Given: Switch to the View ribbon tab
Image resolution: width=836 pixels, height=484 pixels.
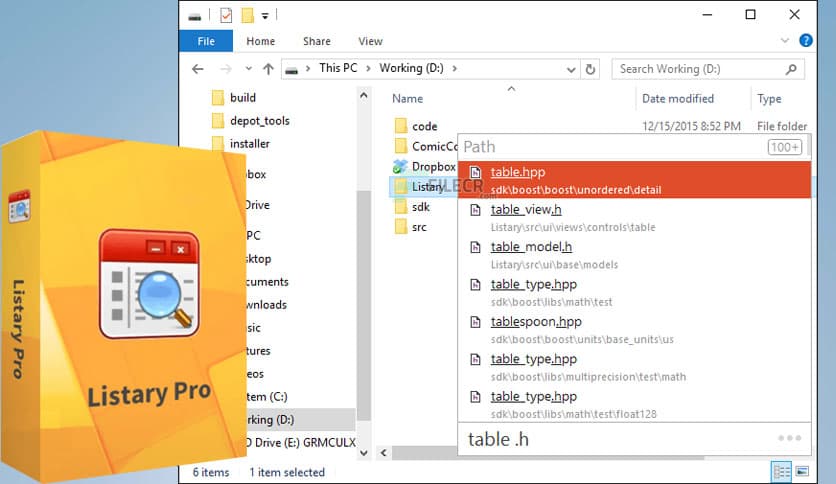Looking at the screenshot, I should pos(370,41).
